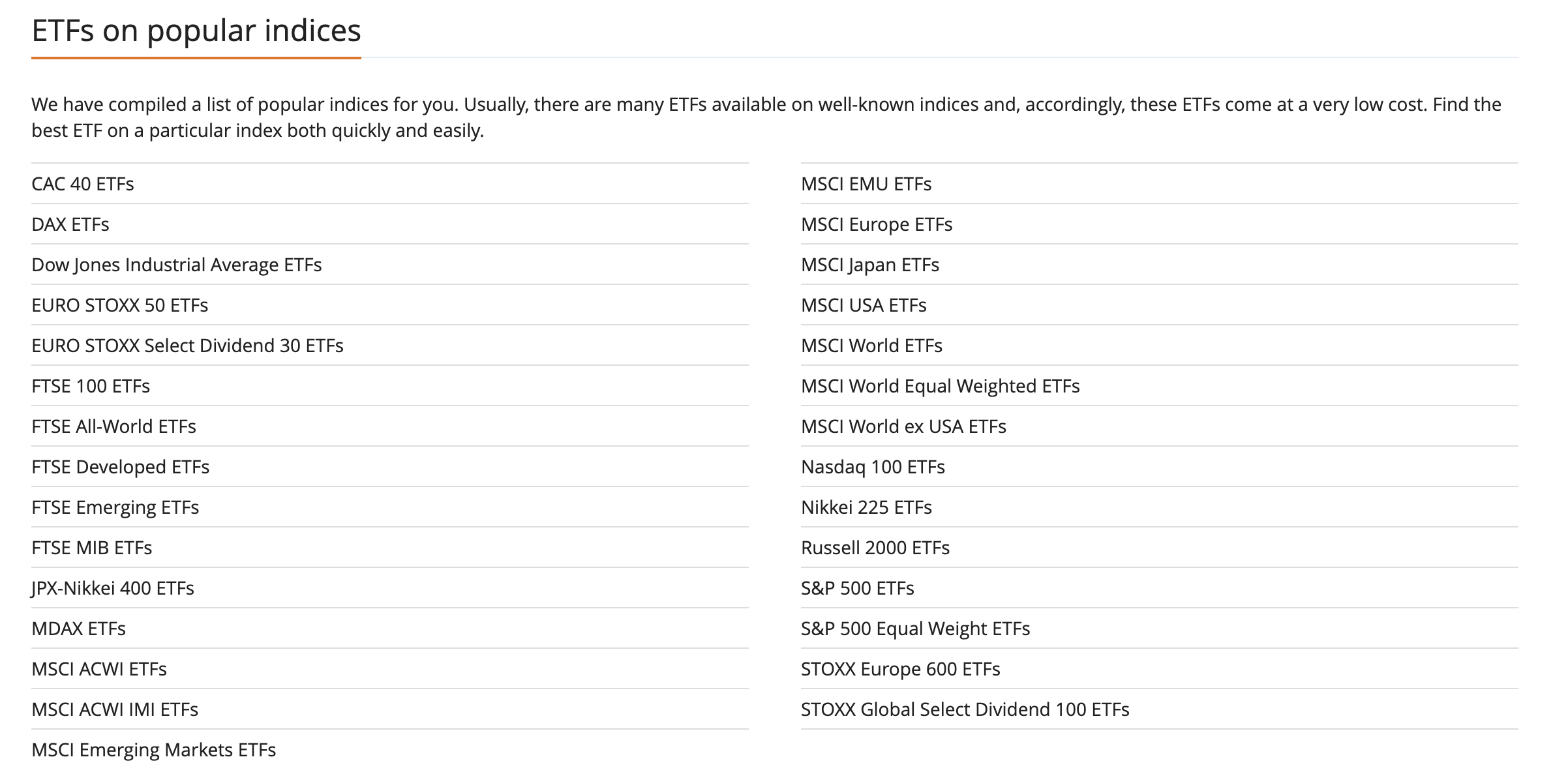Open the CAC 40 ETFs link

pyautogui.click(x=83, y=184)
